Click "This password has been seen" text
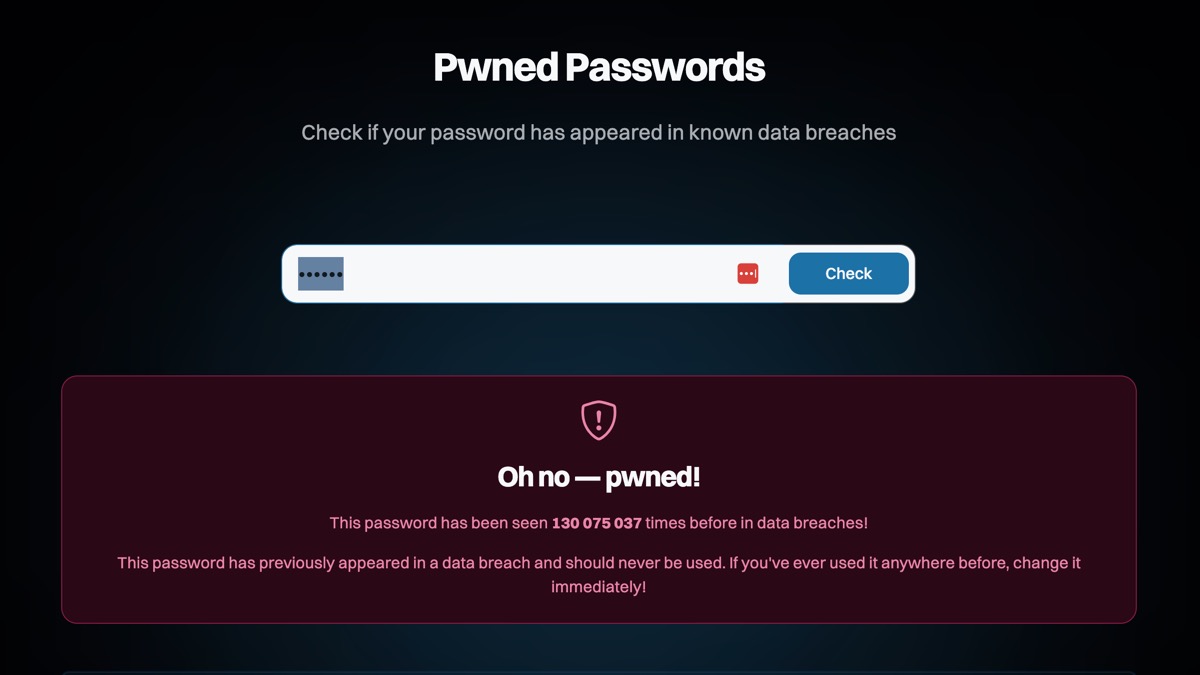This screenshot has height=675, width=1200. [438, 523]
